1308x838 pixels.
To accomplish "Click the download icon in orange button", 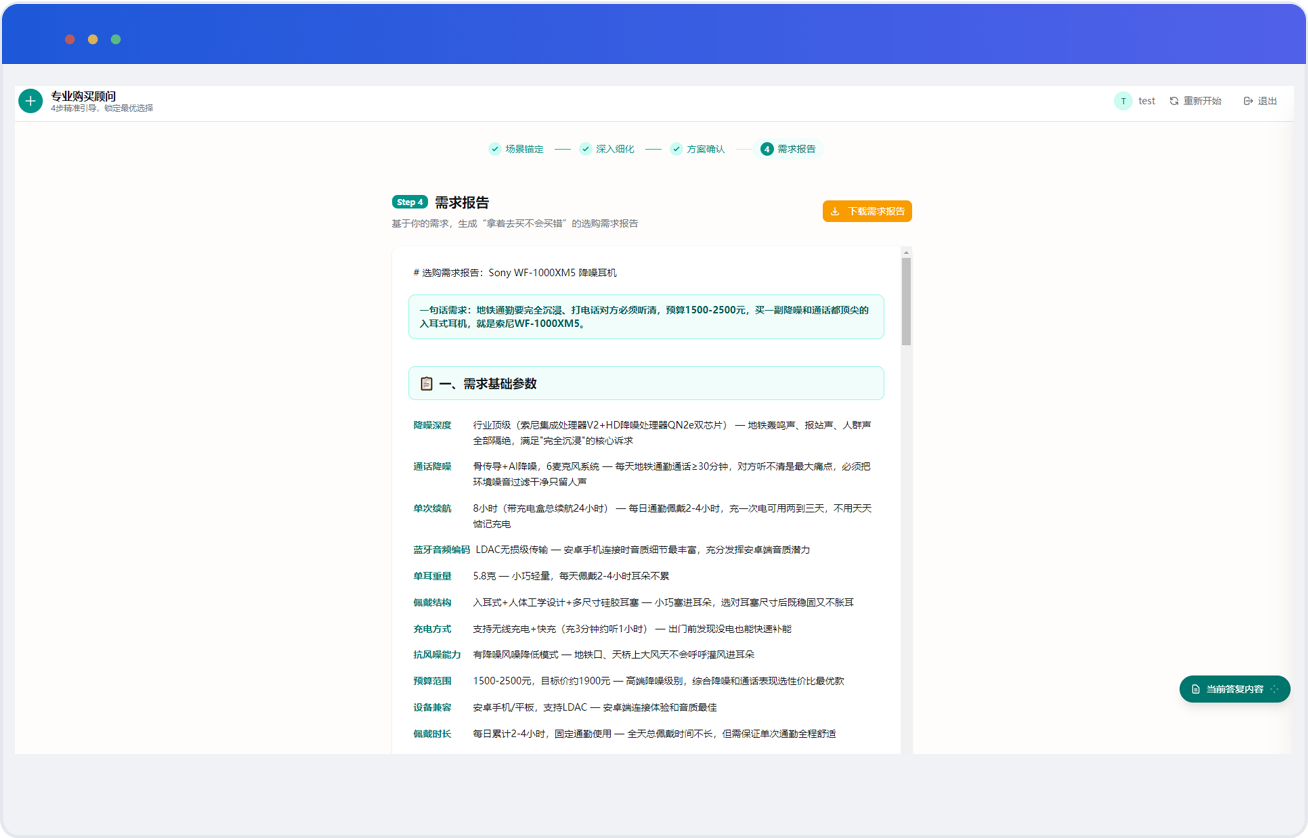I will [835, 211].
